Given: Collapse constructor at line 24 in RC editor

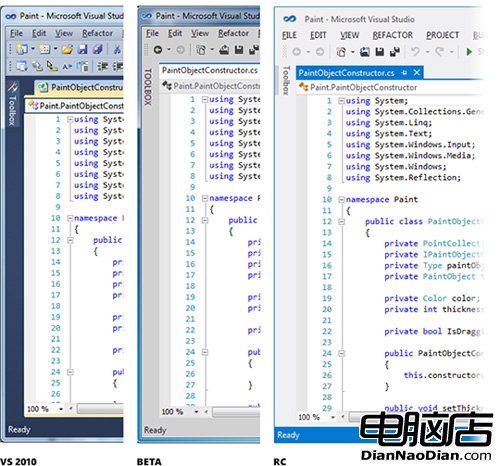Looking at the screenshot, I should click(341, 353).
